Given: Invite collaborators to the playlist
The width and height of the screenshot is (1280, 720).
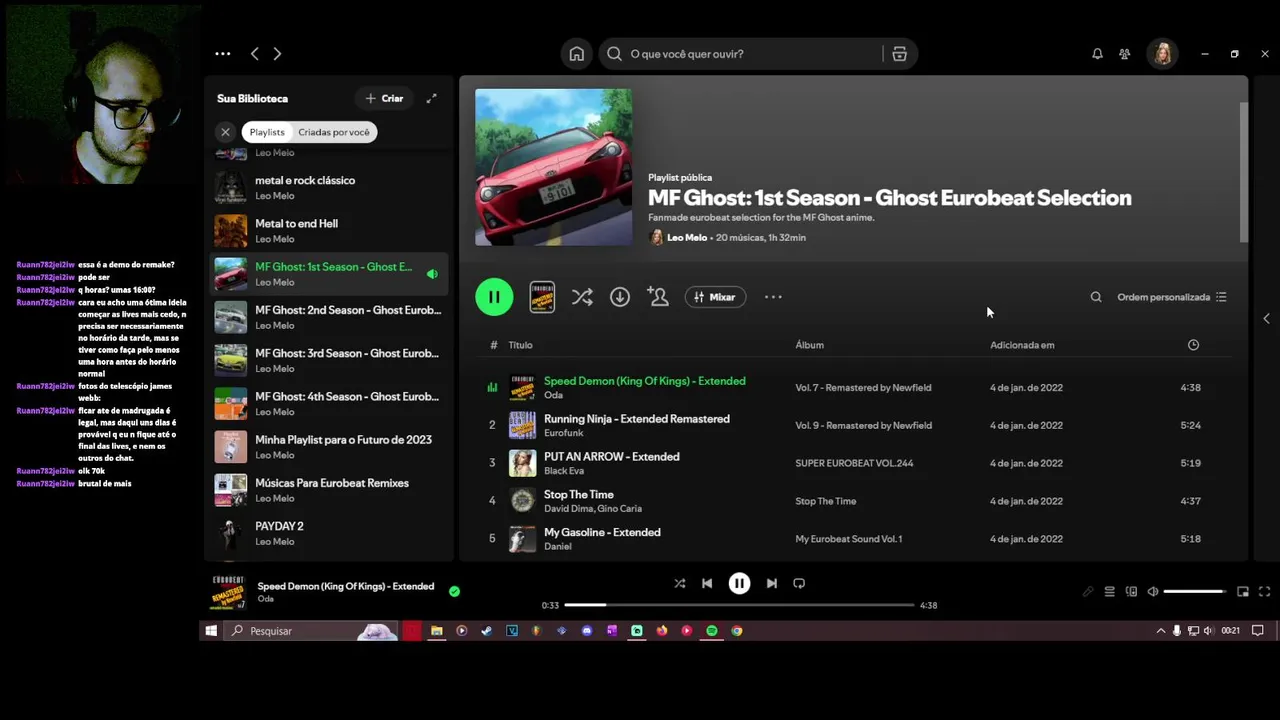Looking at the screenshot, I should tap(658, 297).
